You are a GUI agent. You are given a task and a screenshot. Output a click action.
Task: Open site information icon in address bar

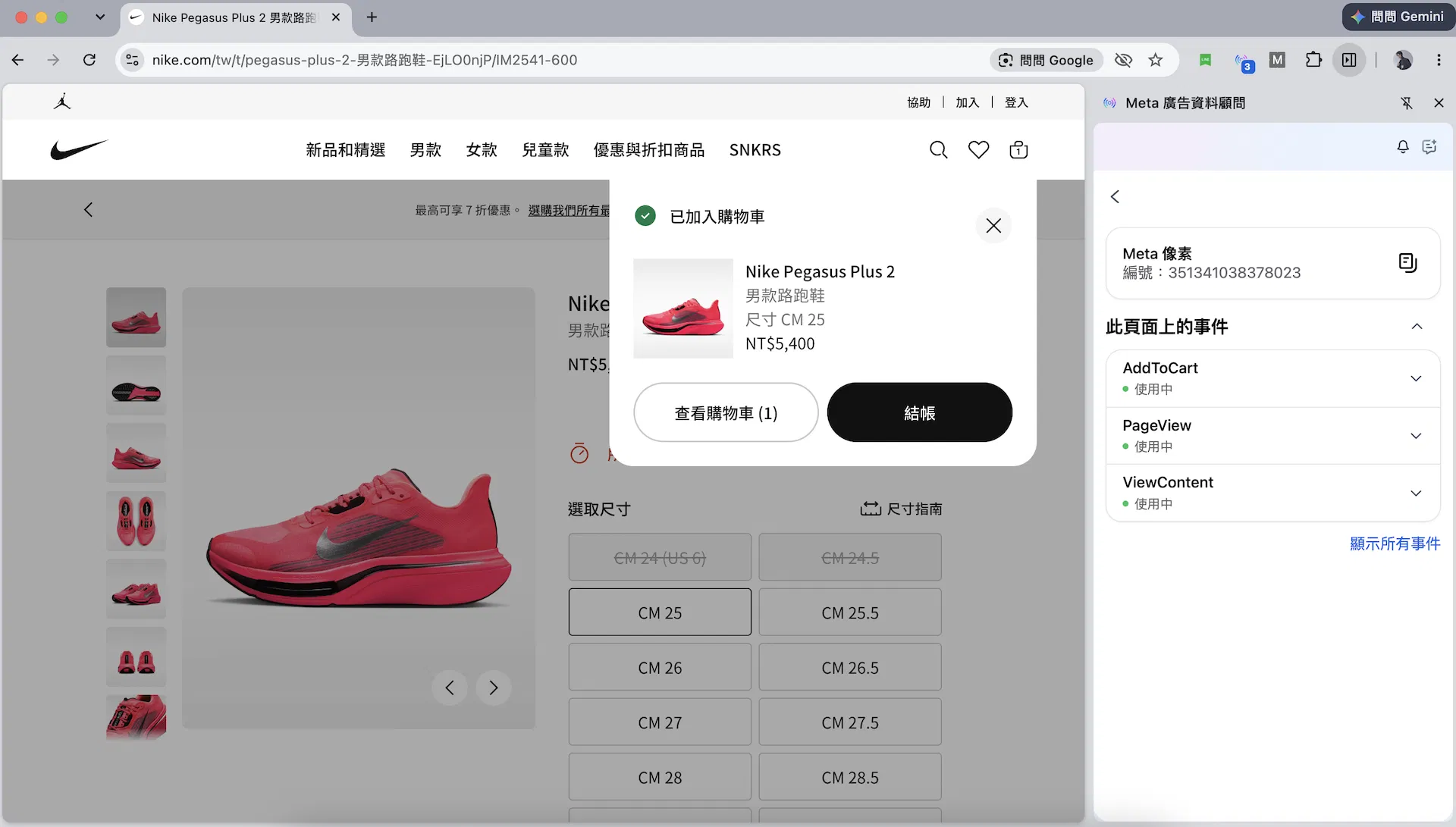132,60
